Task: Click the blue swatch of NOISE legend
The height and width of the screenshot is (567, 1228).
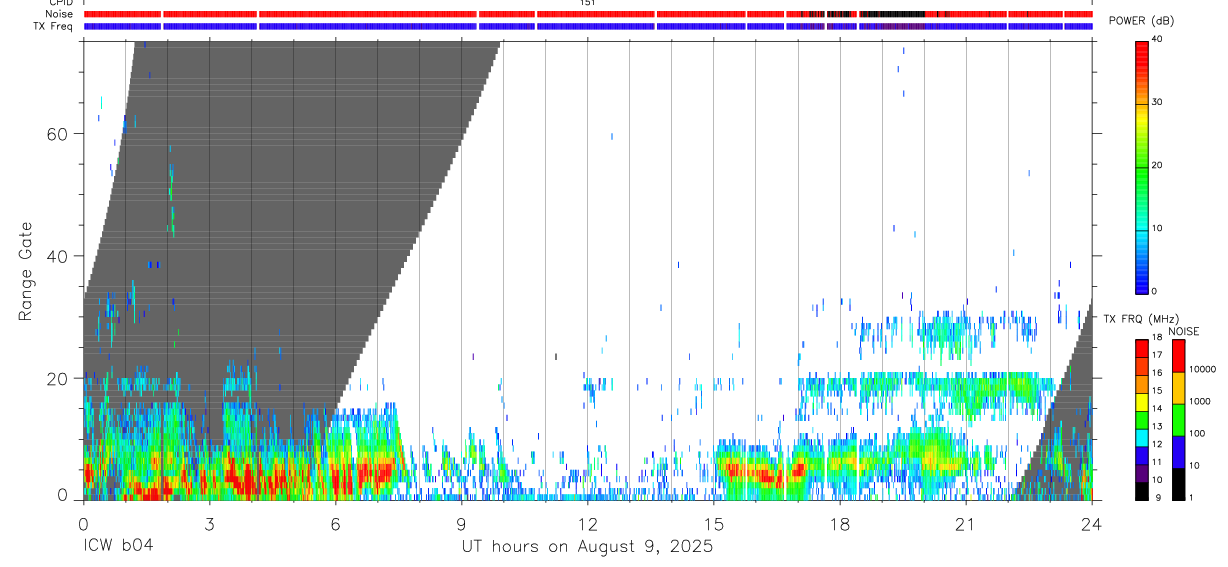Action: [x=1179, y=451]
